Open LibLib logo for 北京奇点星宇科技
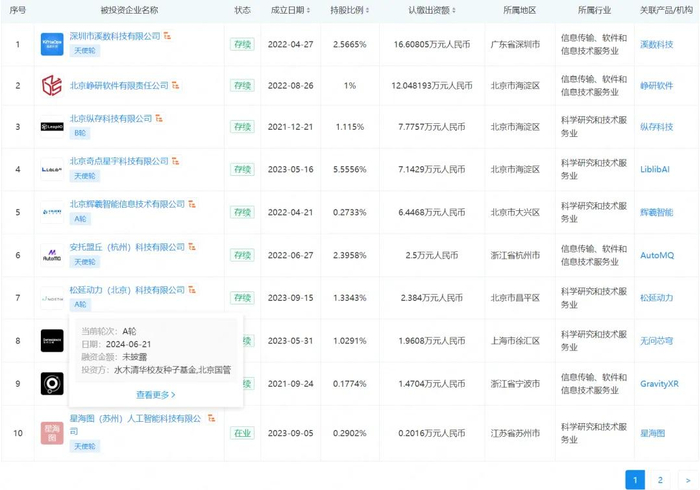Image resolution: width=700 pixels, height=490 pixels. (x=52, y=170)
